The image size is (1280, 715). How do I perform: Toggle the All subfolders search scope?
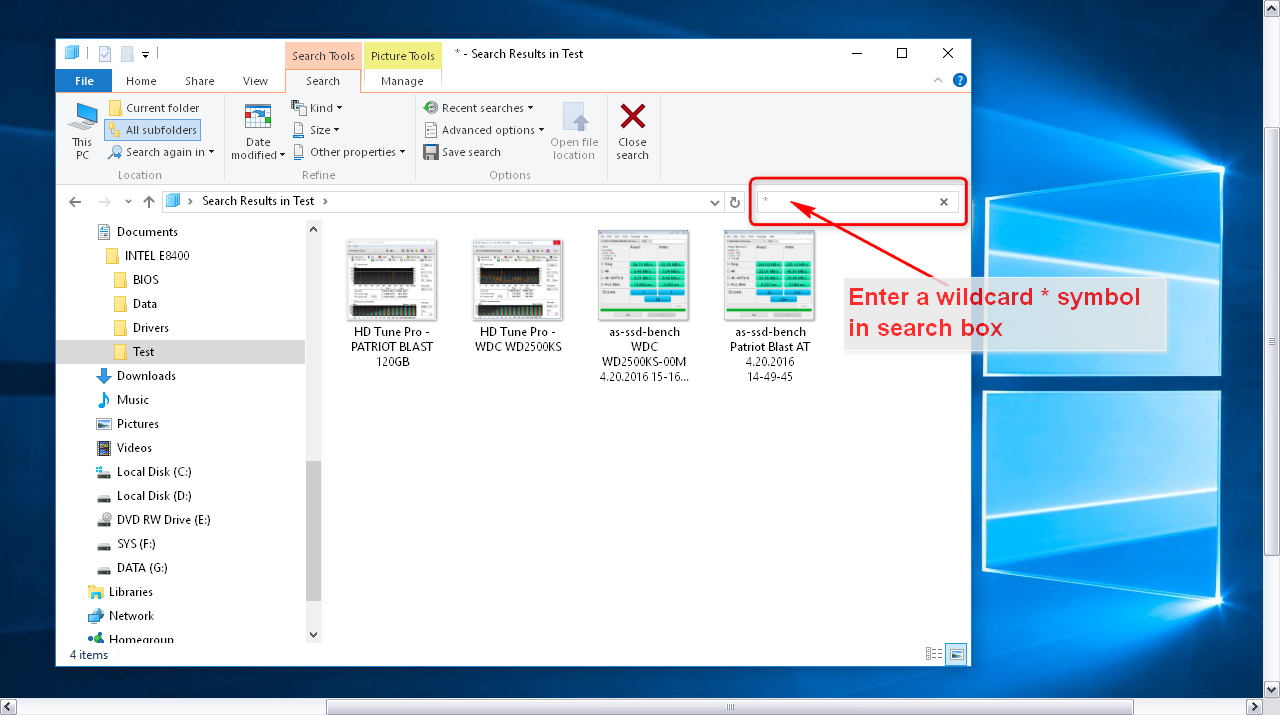pyautogui.click(x=152, y=130)
